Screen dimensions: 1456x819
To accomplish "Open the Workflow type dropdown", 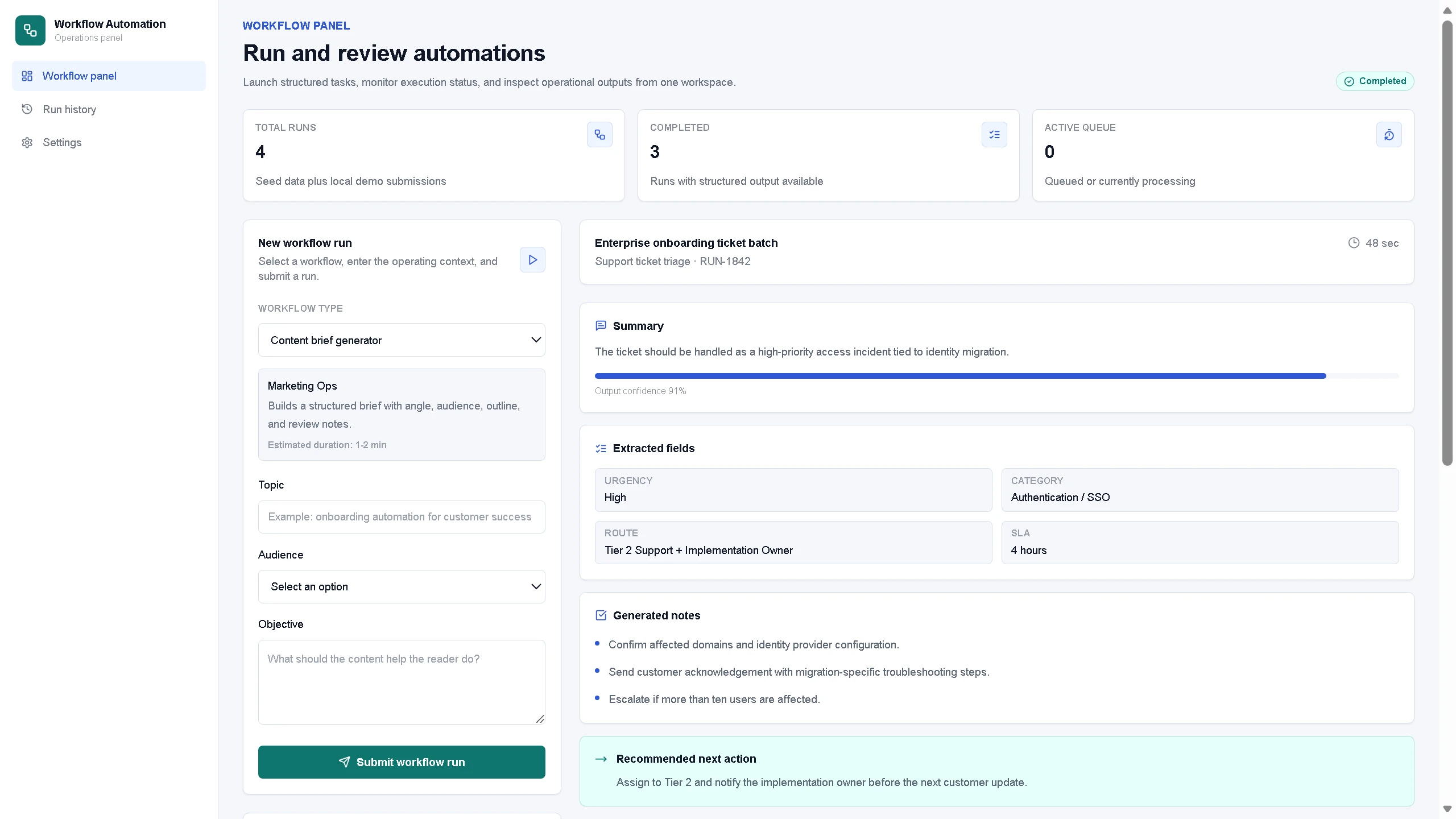I will pos(402,340).
